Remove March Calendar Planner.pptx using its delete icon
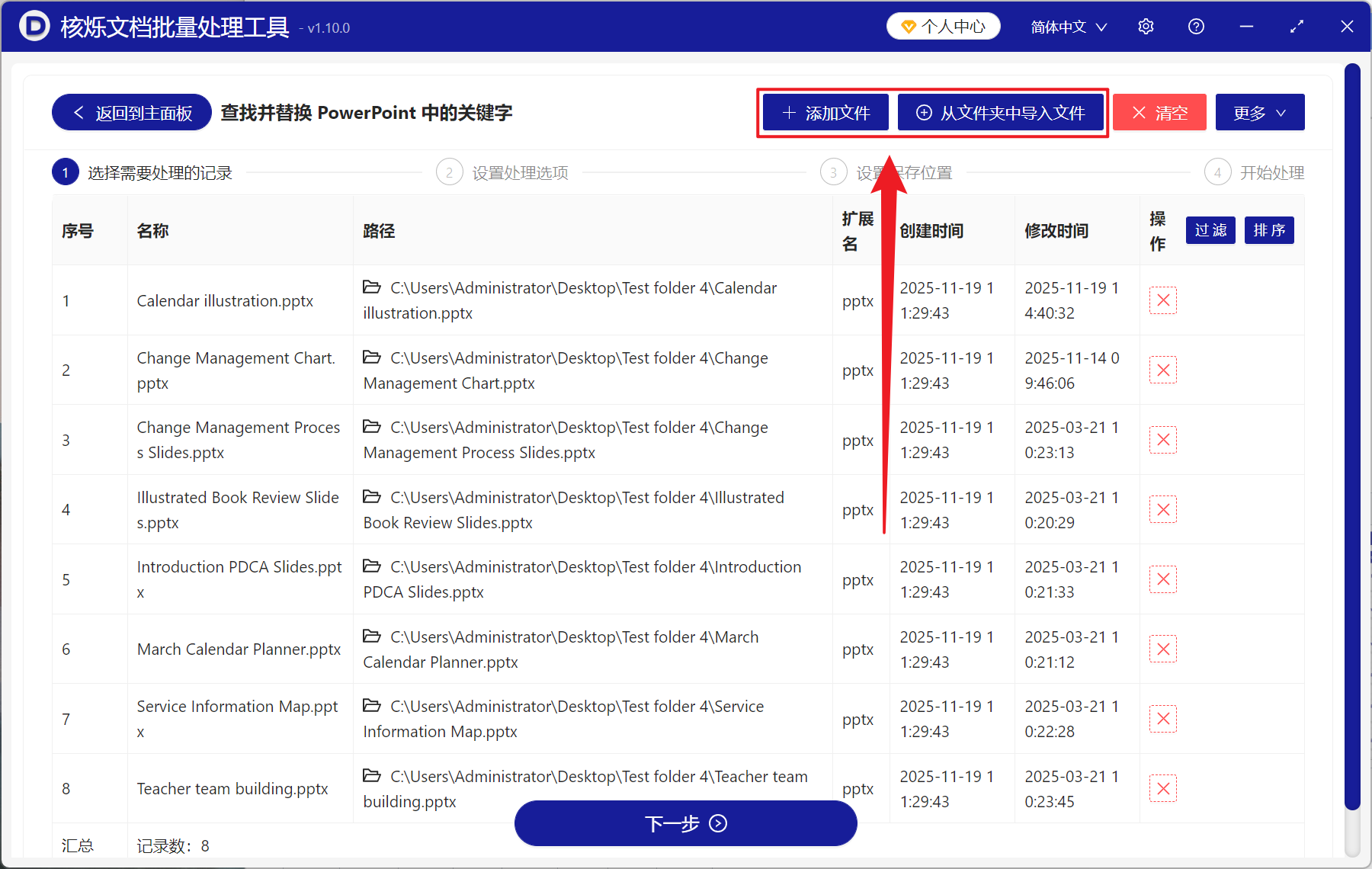The image size is (1372, 869). click(x=1162, y=649)
